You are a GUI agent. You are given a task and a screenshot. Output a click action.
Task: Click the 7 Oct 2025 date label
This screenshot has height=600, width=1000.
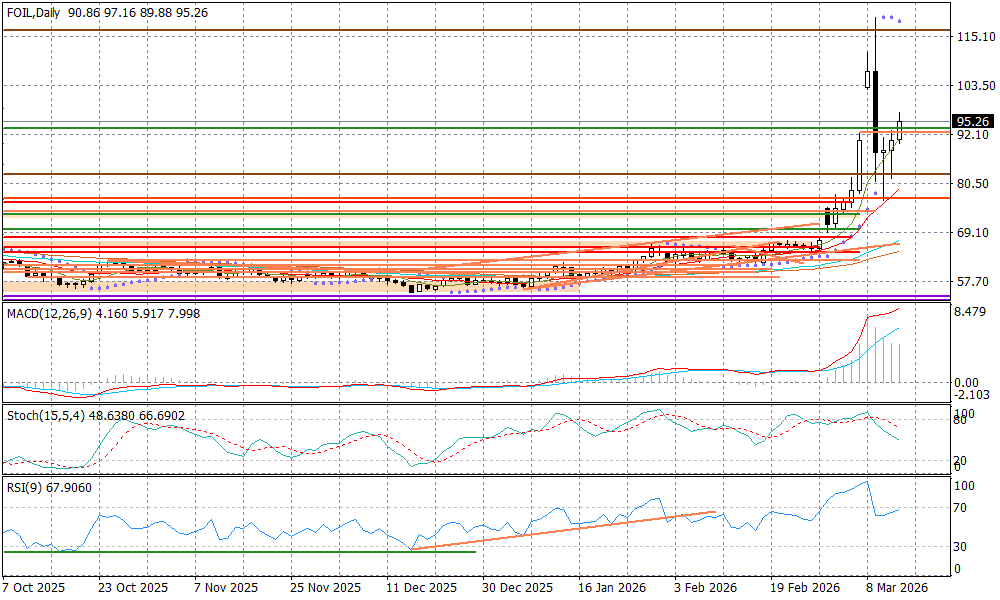tap(33, 589)
